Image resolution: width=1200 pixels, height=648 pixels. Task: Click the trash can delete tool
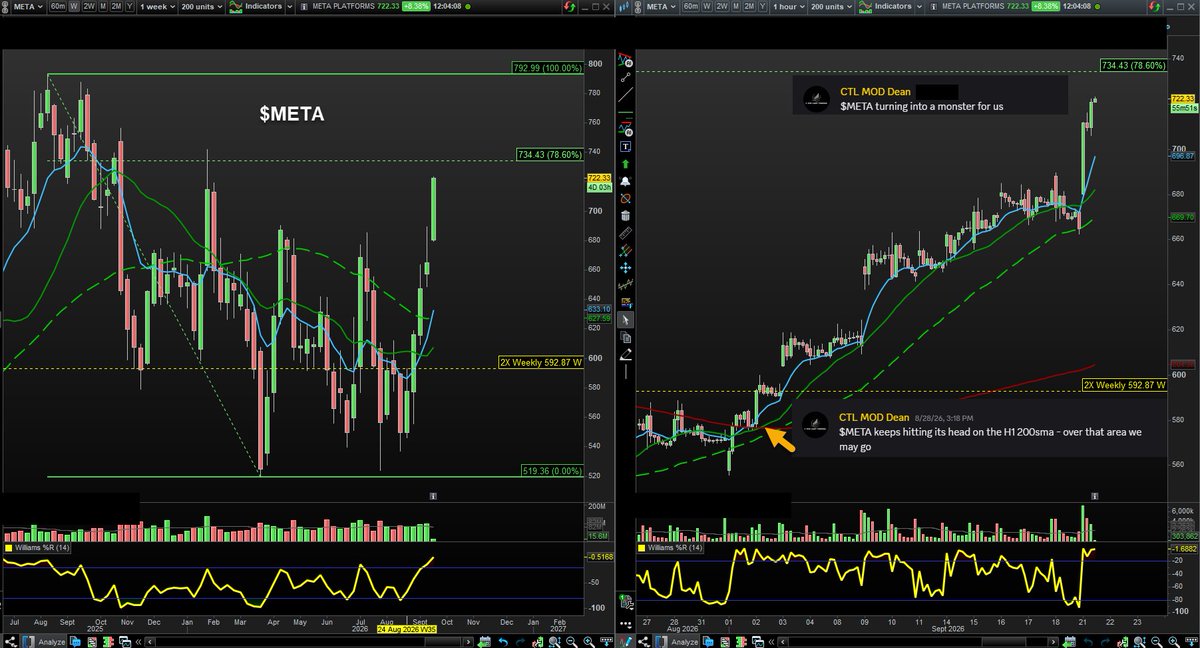coord(625,215)
